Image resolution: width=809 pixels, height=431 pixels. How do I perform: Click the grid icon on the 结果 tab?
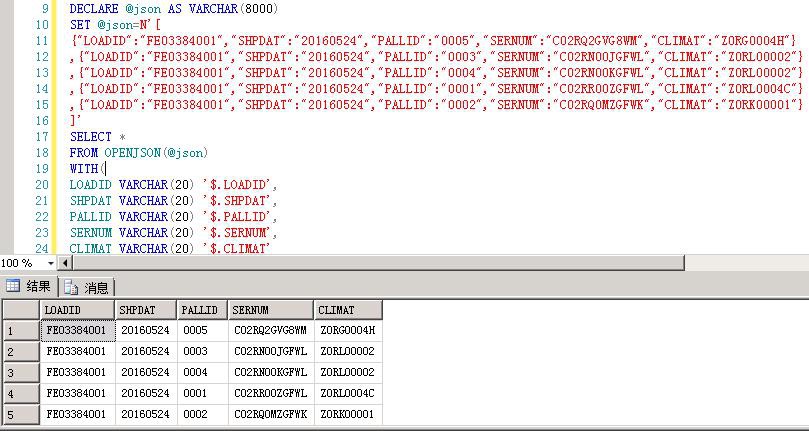pos(13,287)
